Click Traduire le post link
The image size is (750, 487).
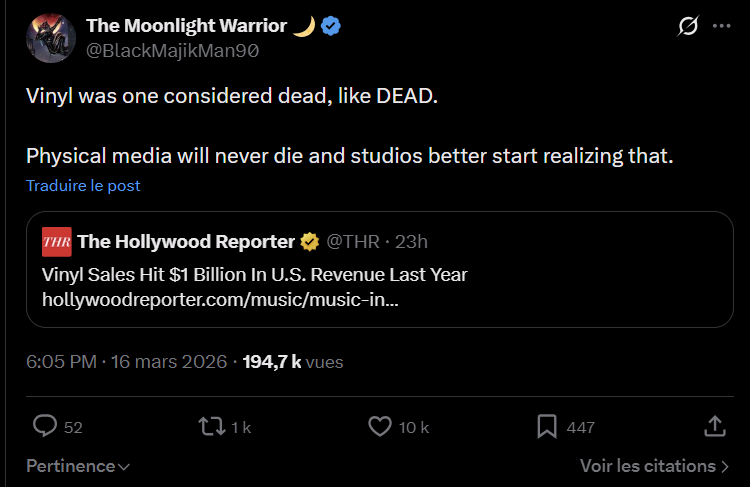click(x=83, y=185)
